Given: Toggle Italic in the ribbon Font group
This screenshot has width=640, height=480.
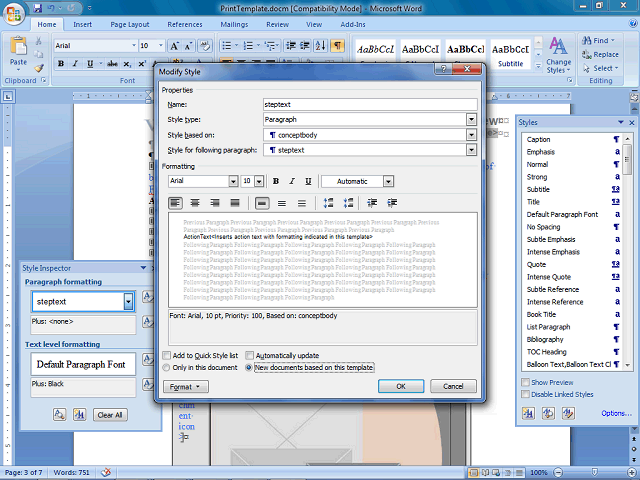Looking at the screenshot, I should pyautogui.click(x=75, y=64).
